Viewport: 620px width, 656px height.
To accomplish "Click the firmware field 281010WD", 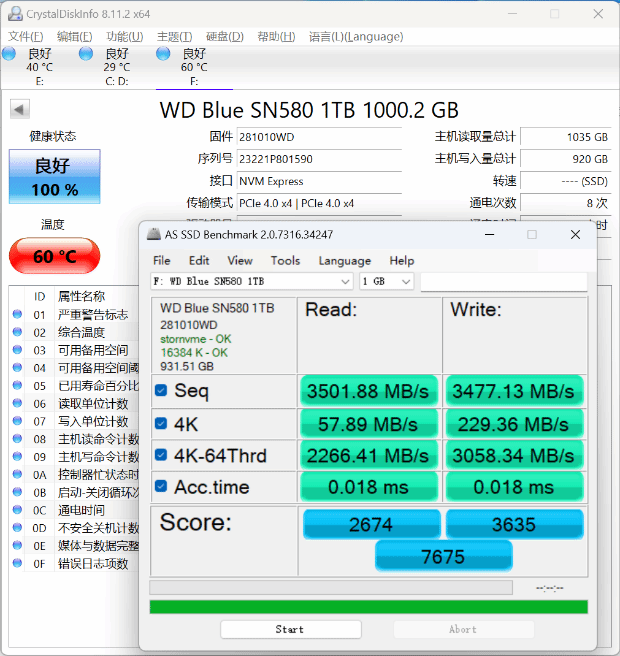I will 319,137.
